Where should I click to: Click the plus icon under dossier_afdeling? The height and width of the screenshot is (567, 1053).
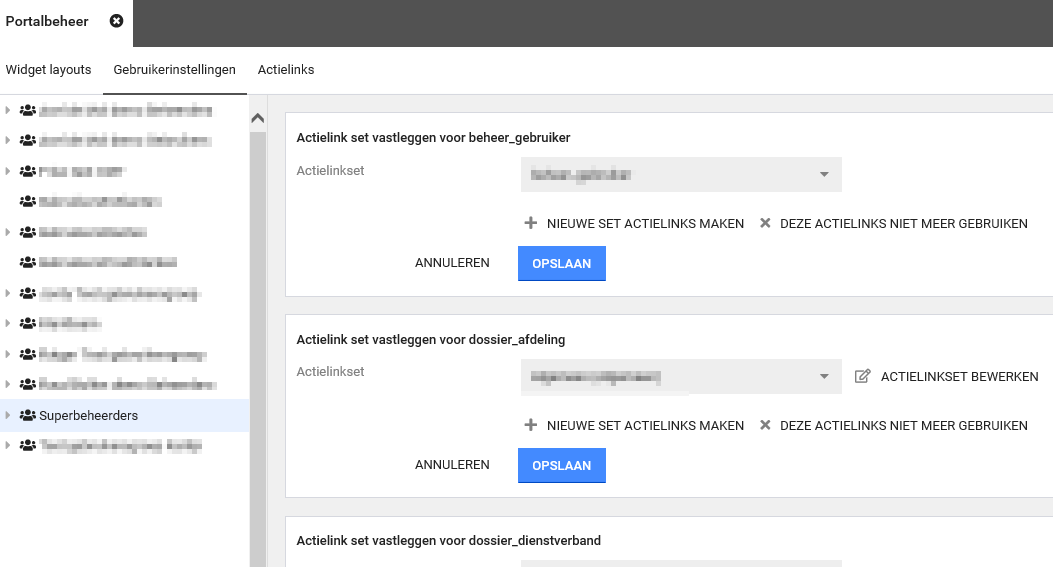point(531,426)
